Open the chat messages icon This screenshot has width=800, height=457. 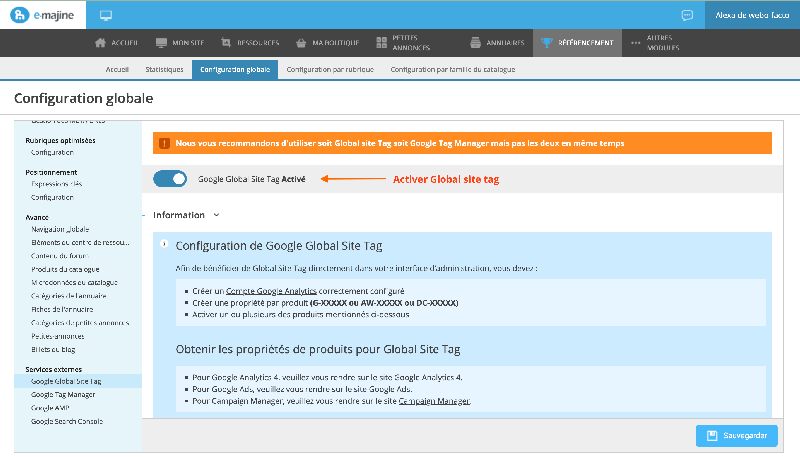(x=687, y=15)
